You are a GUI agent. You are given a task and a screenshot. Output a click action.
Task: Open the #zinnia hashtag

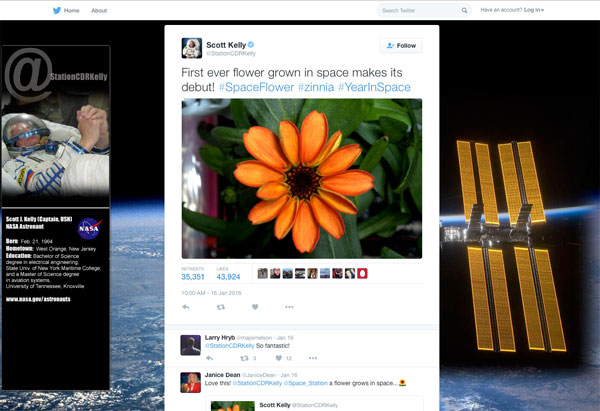(316, 87)
